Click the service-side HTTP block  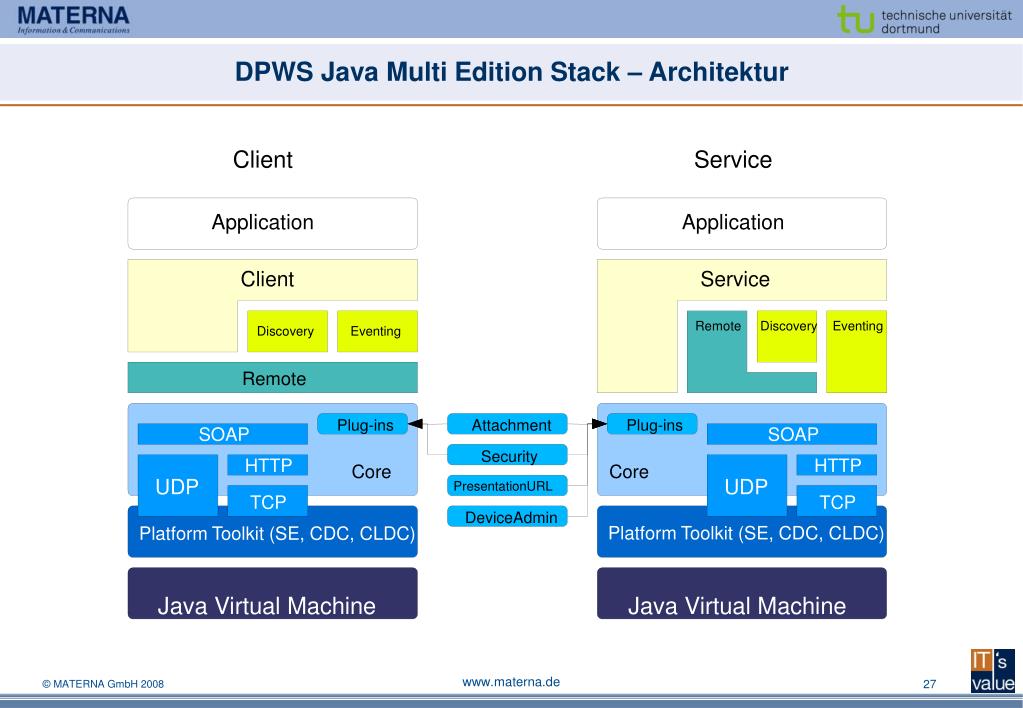tap(837, 465)
